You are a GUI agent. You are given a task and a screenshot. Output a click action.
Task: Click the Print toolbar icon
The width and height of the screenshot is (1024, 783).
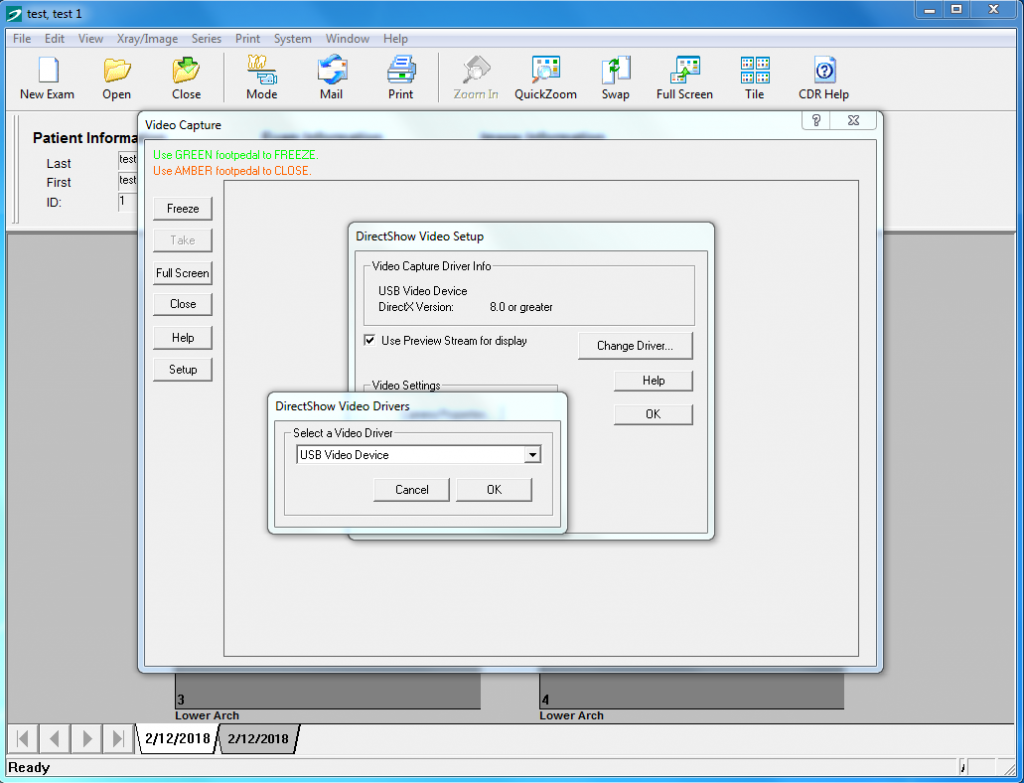pyautogui.click(x=400, y=77)
